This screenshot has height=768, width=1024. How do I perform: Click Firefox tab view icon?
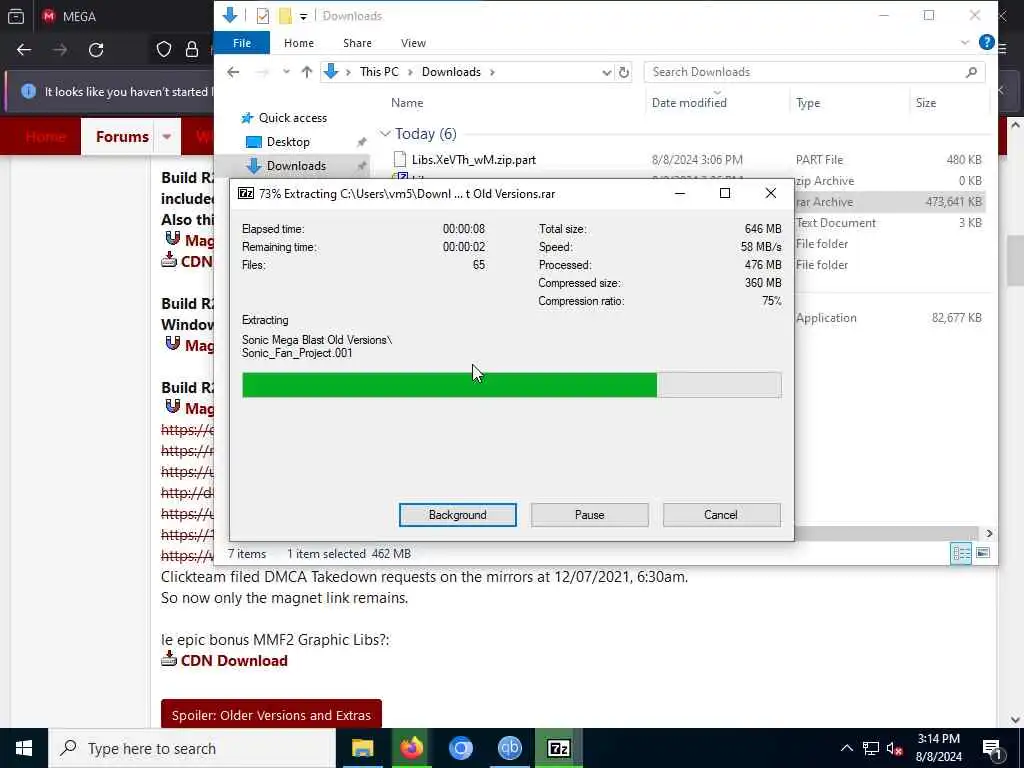(x=16, y=16)
